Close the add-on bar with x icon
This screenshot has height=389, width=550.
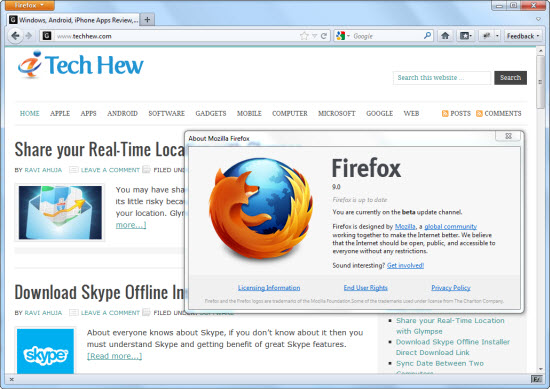point(12,379)
